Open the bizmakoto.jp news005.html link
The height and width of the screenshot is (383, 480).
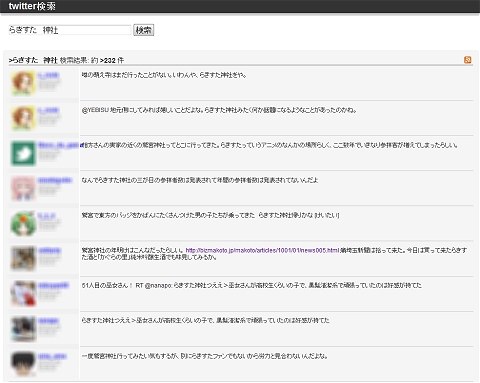coord(262,250)
